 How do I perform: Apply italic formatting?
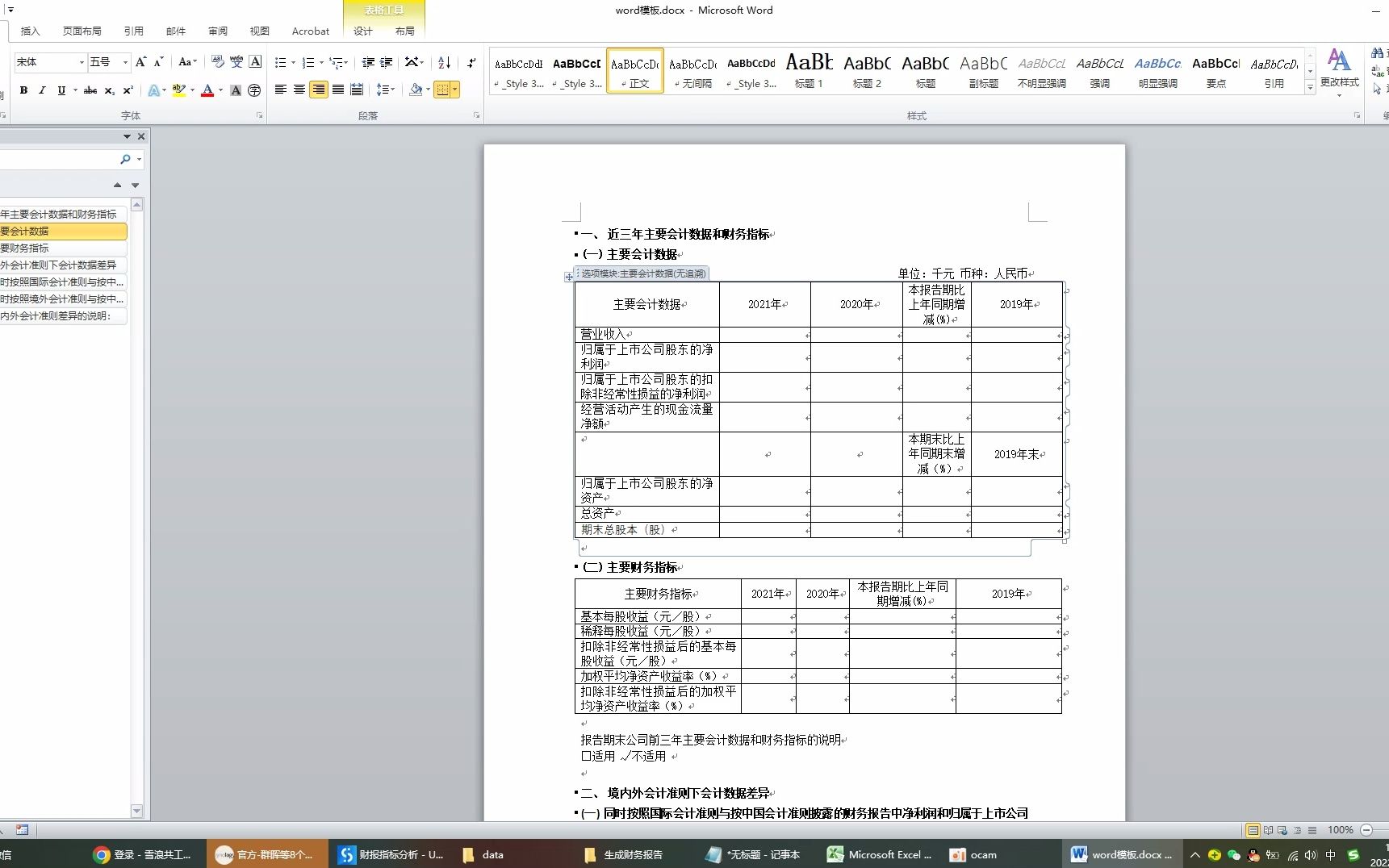(x=42, y=90)
